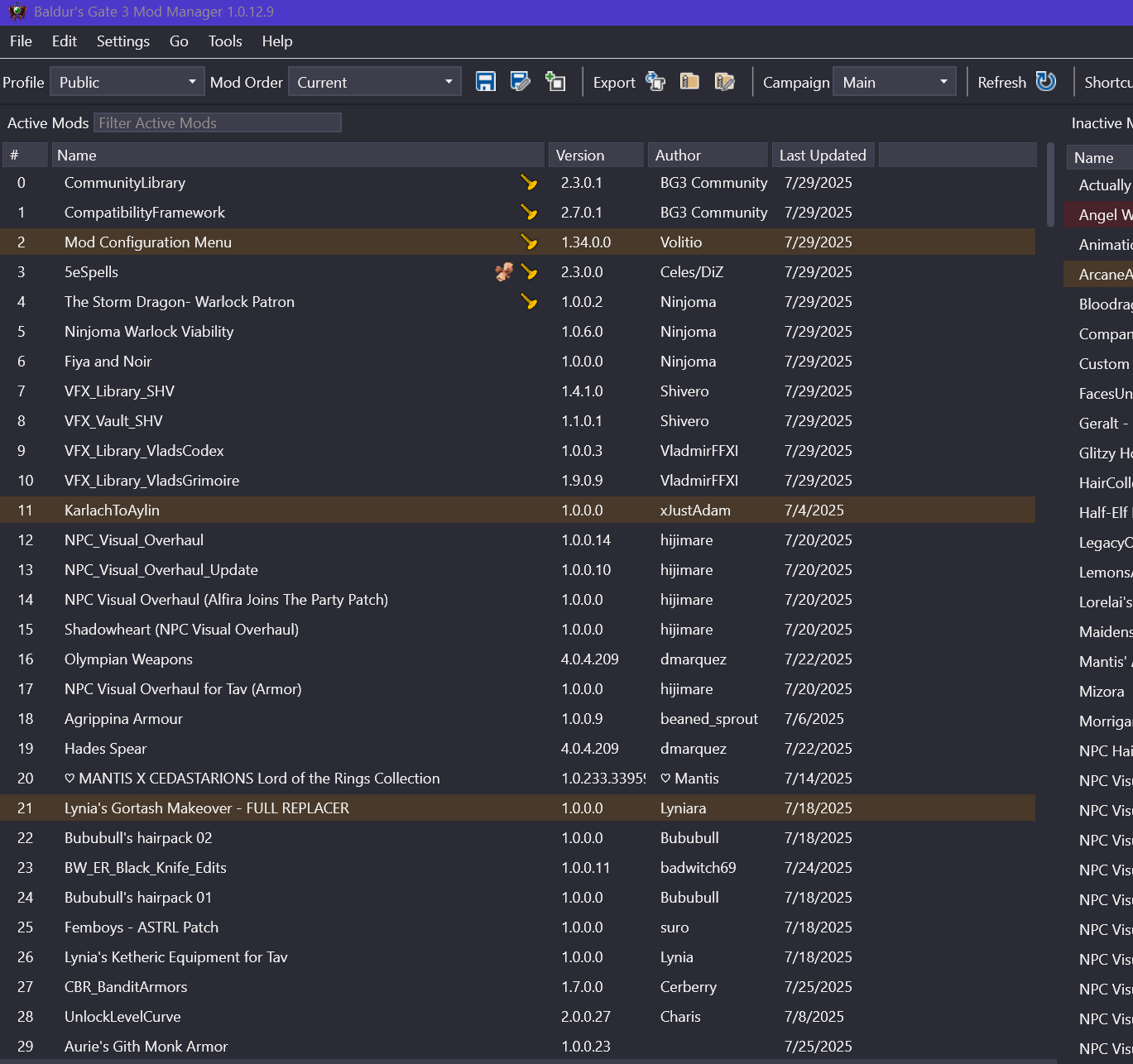Click the Refresh text label
This screenshot has width=1133, height=1064.
(1001, 83)
